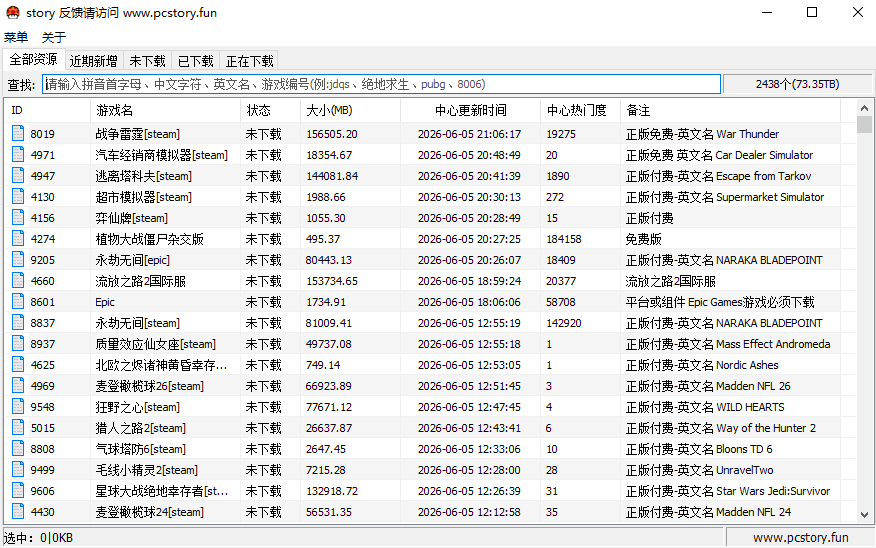This screenshot has height=548, width=876.
Task: Sort by the 状态 column header
Action: point(270,110)
